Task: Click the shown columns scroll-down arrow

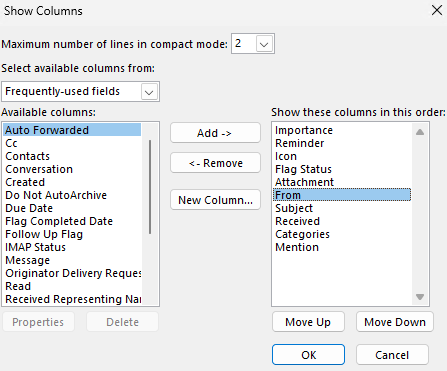Action: click(420, 296)
